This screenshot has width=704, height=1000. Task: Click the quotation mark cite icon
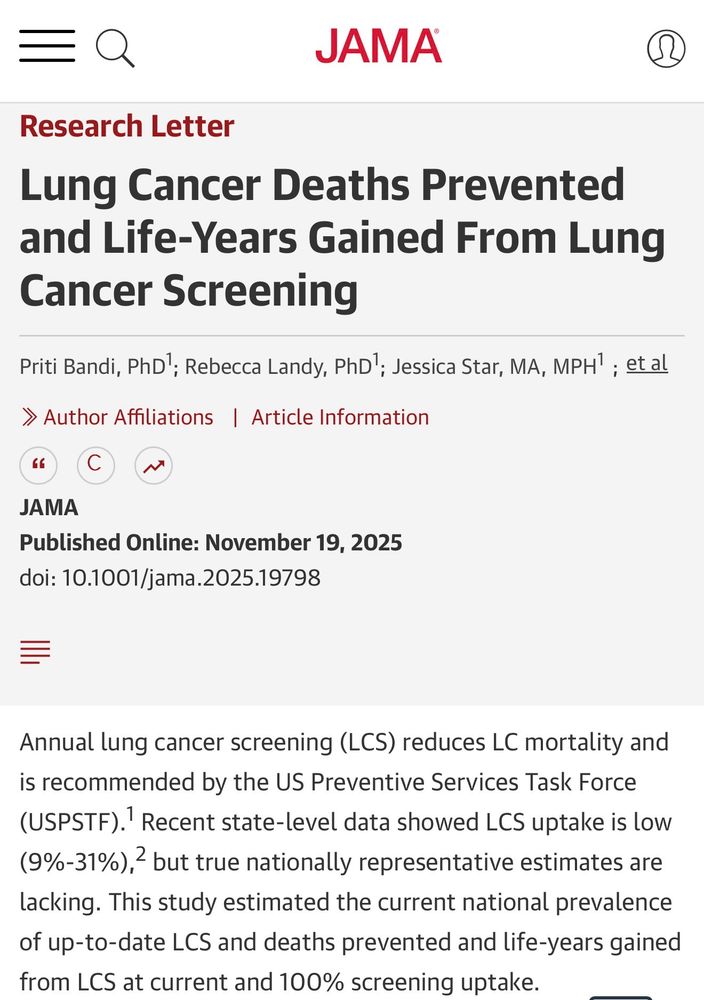tap(39, 465)
